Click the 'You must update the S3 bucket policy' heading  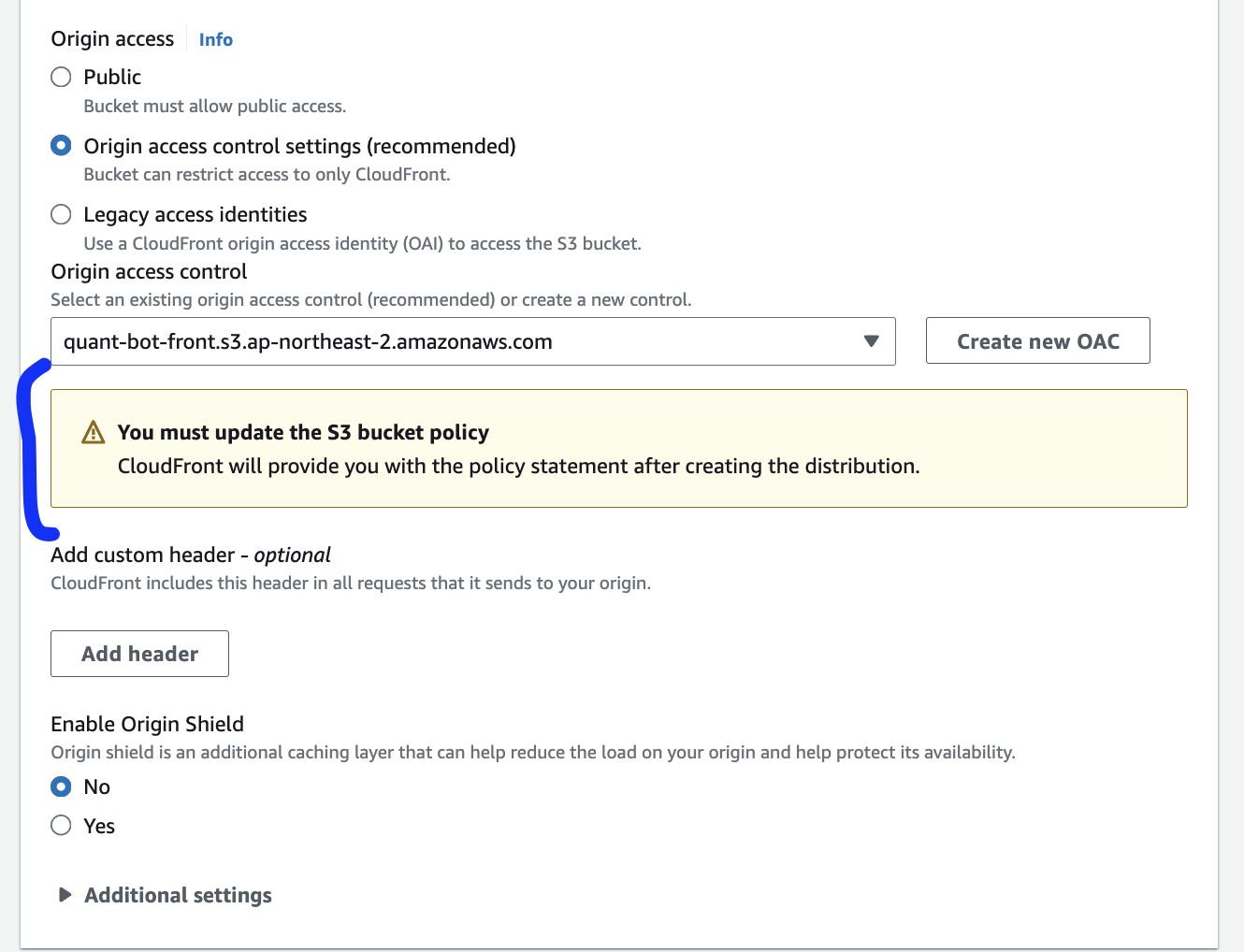pos(303,432)
